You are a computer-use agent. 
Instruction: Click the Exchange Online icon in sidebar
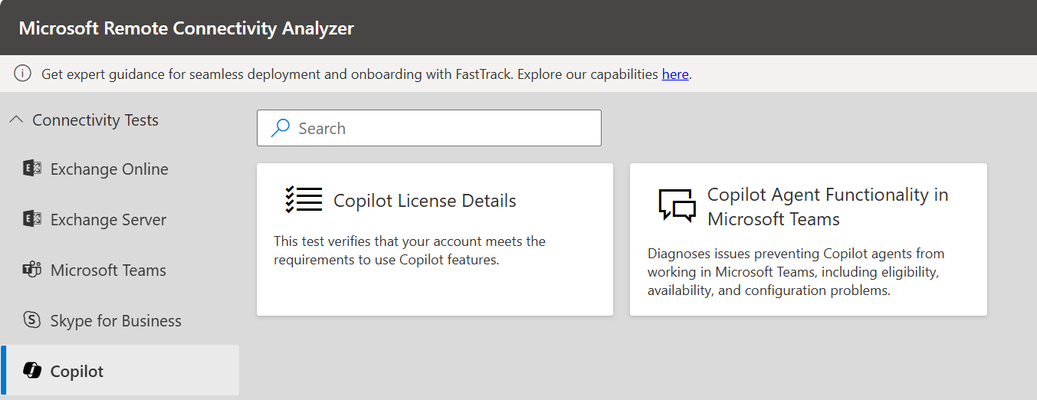[x=32, y=169]
